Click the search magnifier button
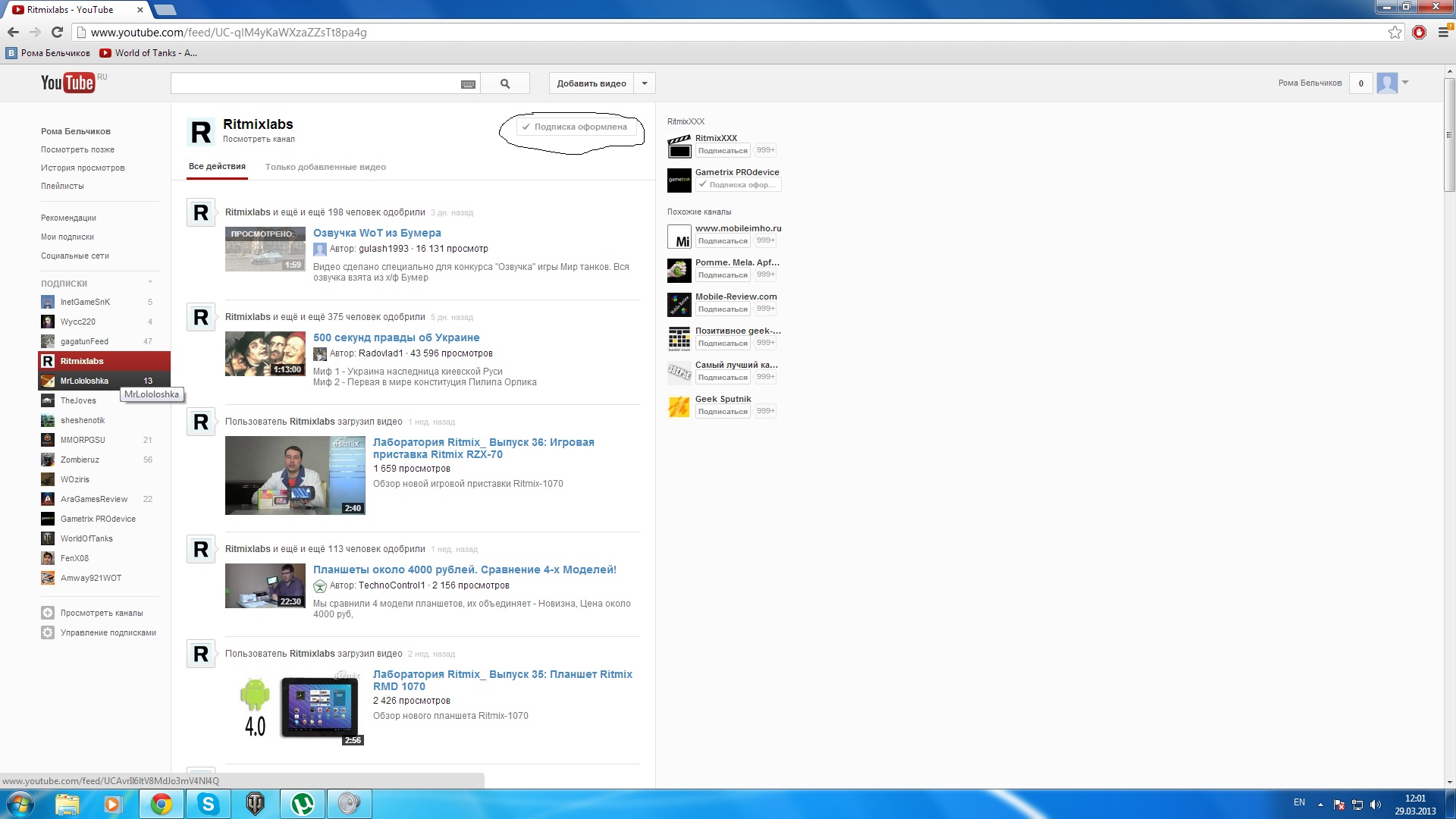1456x819 pixels. (505, 83)
